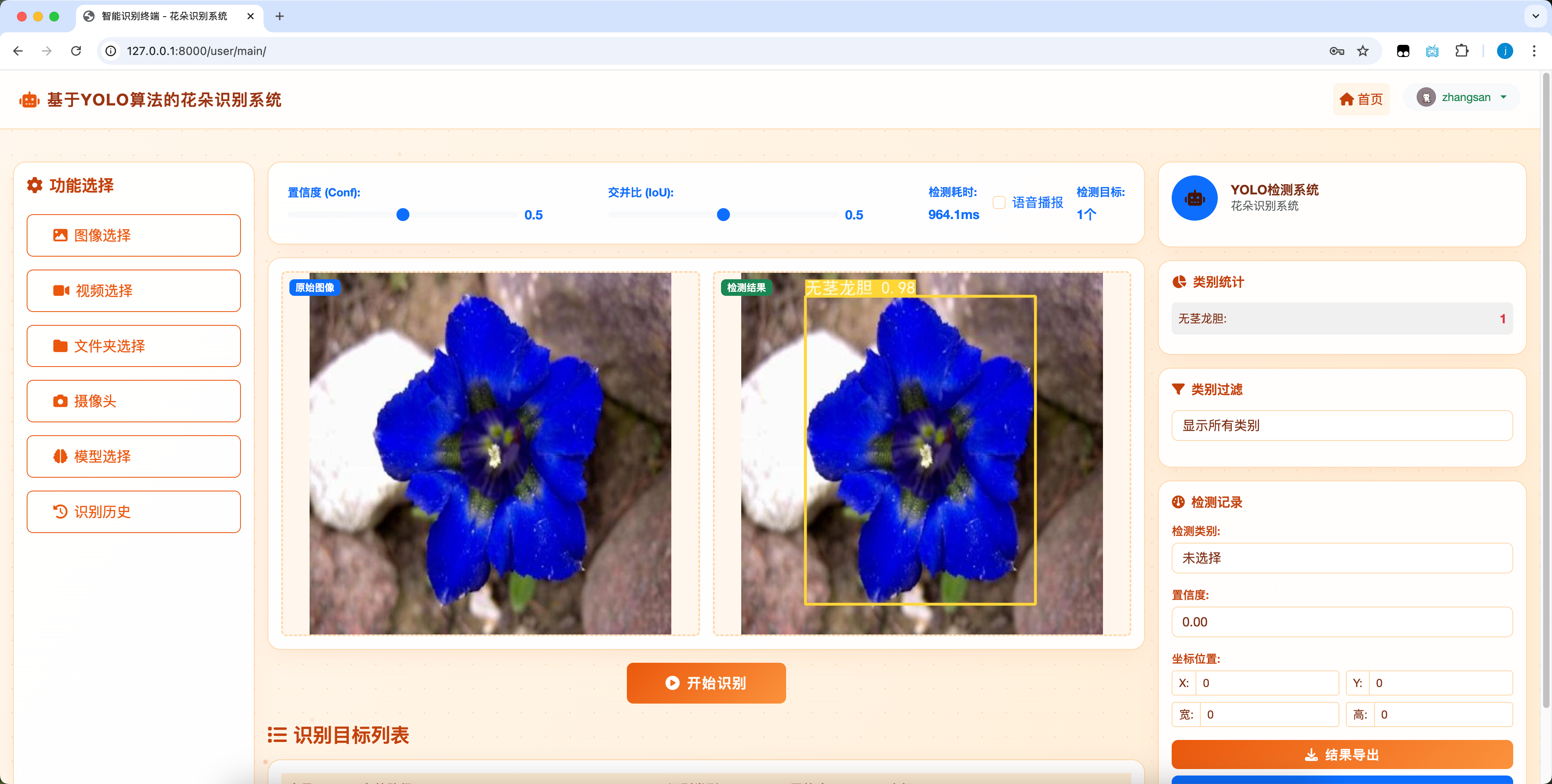
Task: Open the Chrome three-dot menu
Action: [x=1534, y=51]
